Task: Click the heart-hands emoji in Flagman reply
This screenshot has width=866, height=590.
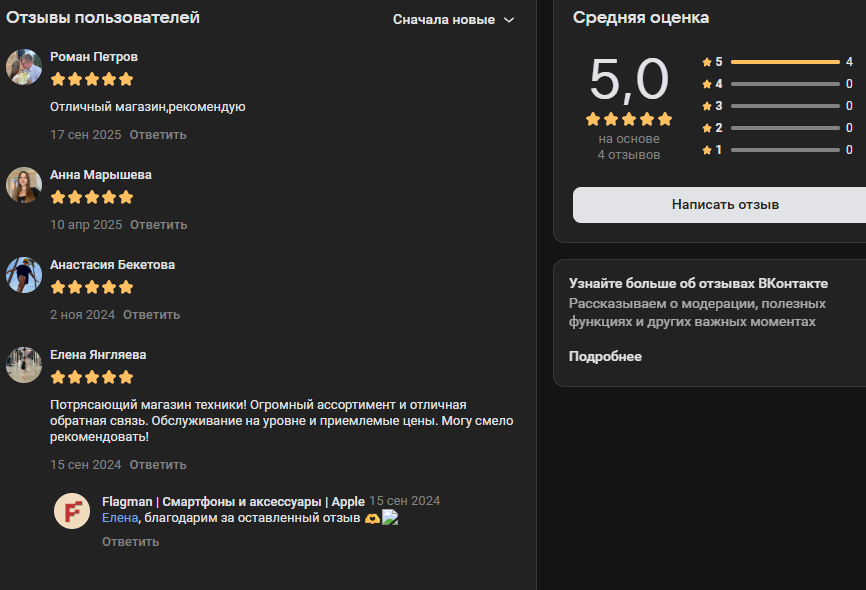Action: pyautogui.click(x=372, y=518)
